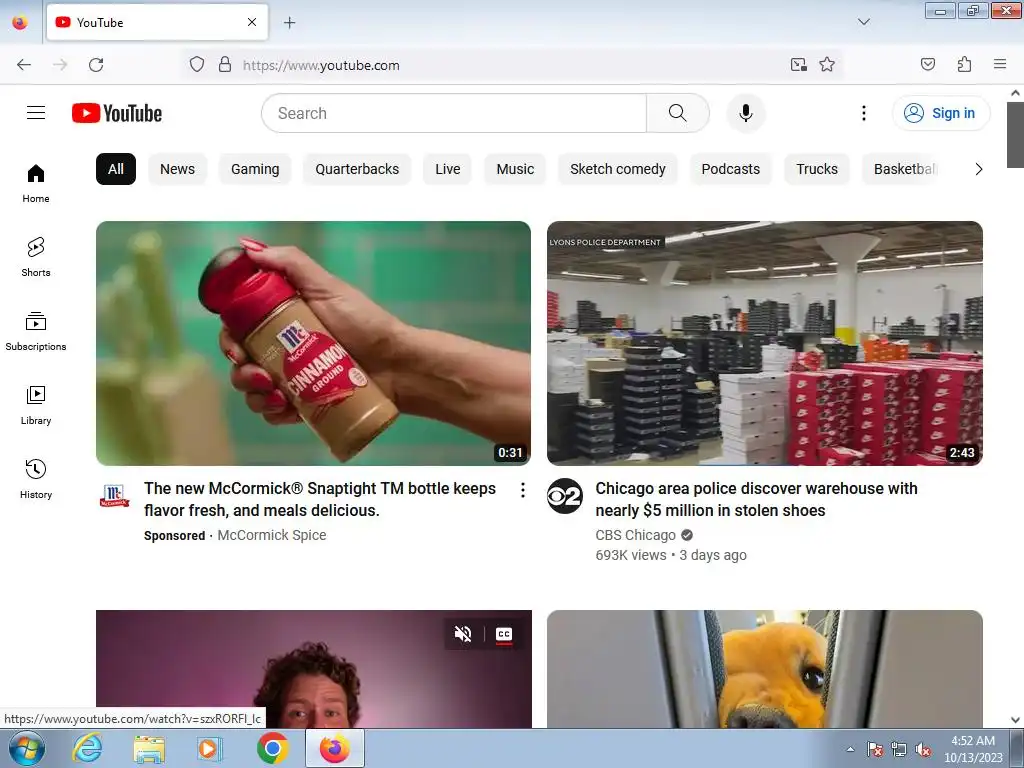Open the Chicago stolen shoes video title
The width and height of the screenshot is (1024, 768).
tap(756, 499)
